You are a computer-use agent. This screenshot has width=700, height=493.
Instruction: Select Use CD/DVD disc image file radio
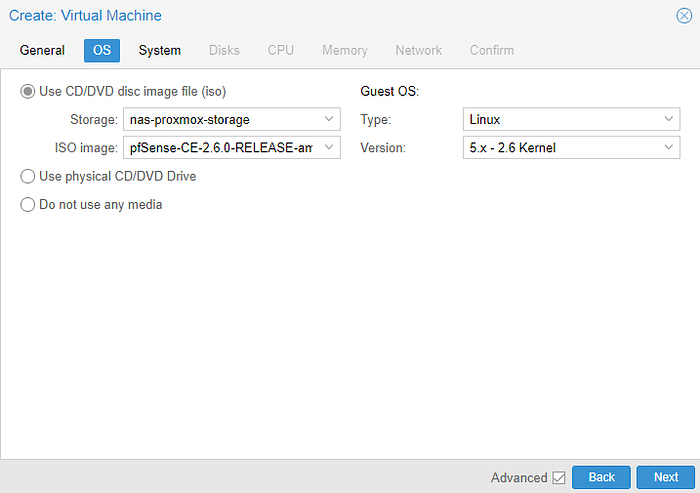point(28,92)
